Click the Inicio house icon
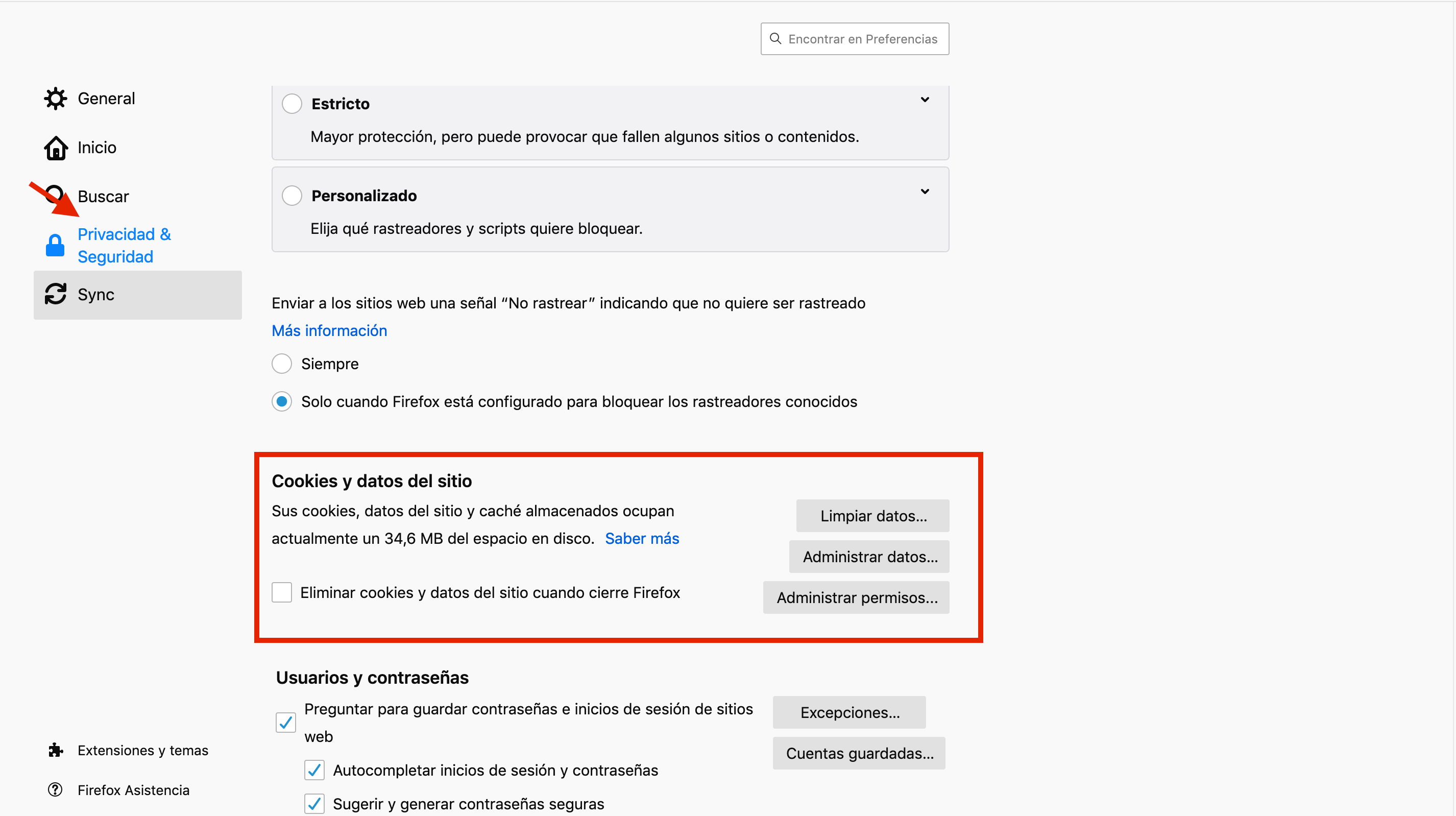Screen dimensions: 1456x816 click(x=55, y=148)
